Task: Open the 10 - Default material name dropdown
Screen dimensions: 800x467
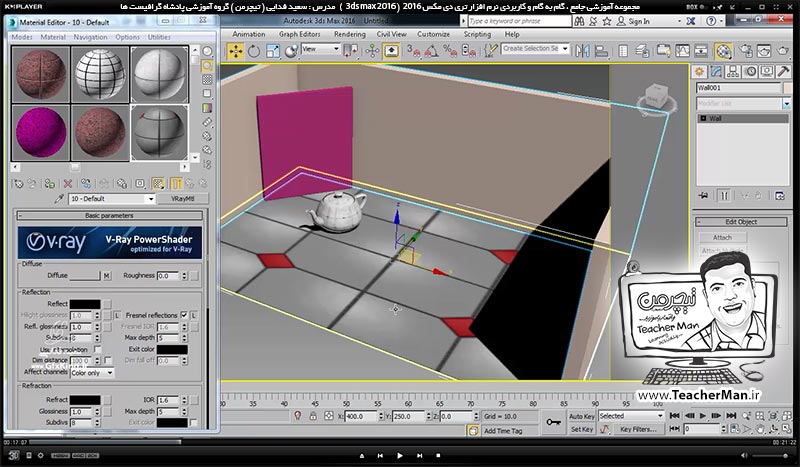Action: click(151, 199)
